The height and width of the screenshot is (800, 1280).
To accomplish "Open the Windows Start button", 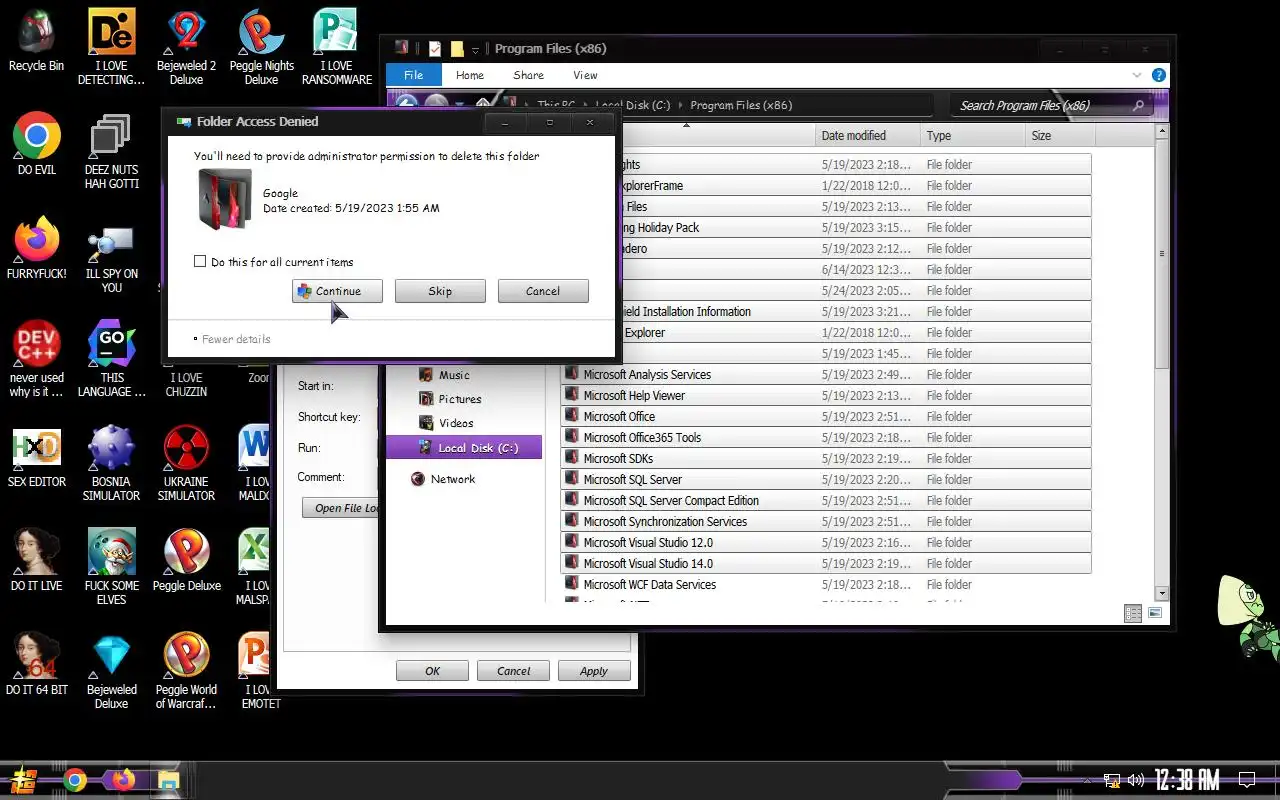I will click(x=26, y=780).
